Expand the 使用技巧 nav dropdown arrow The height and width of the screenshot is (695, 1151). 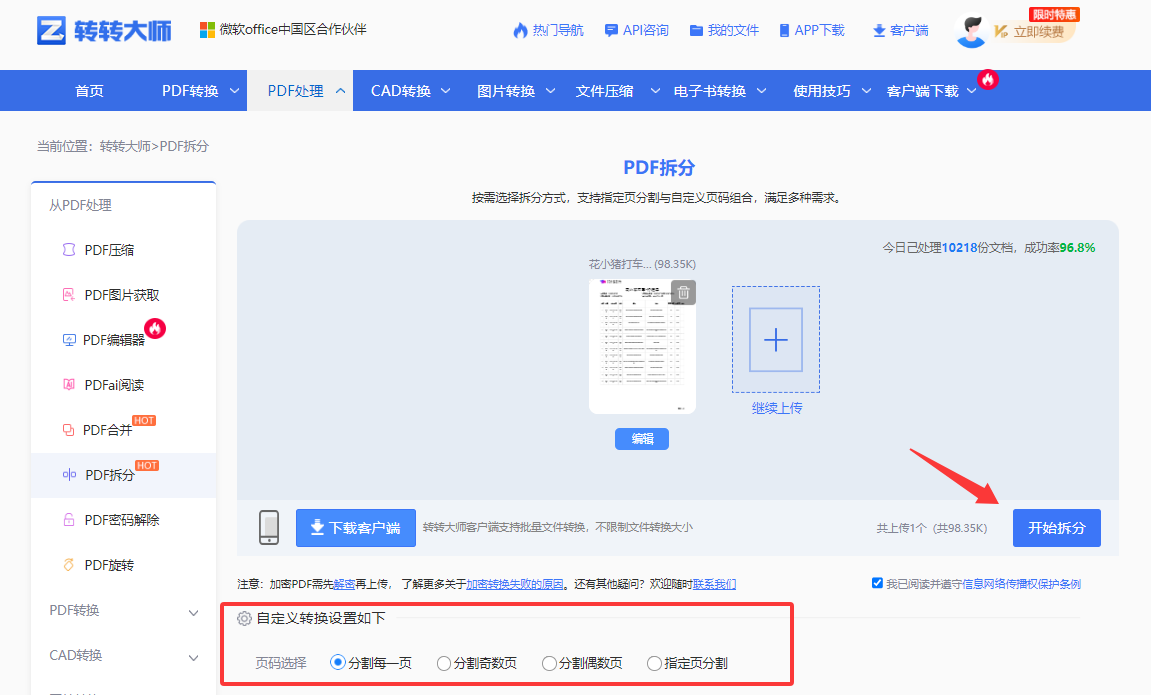[866, 91]
